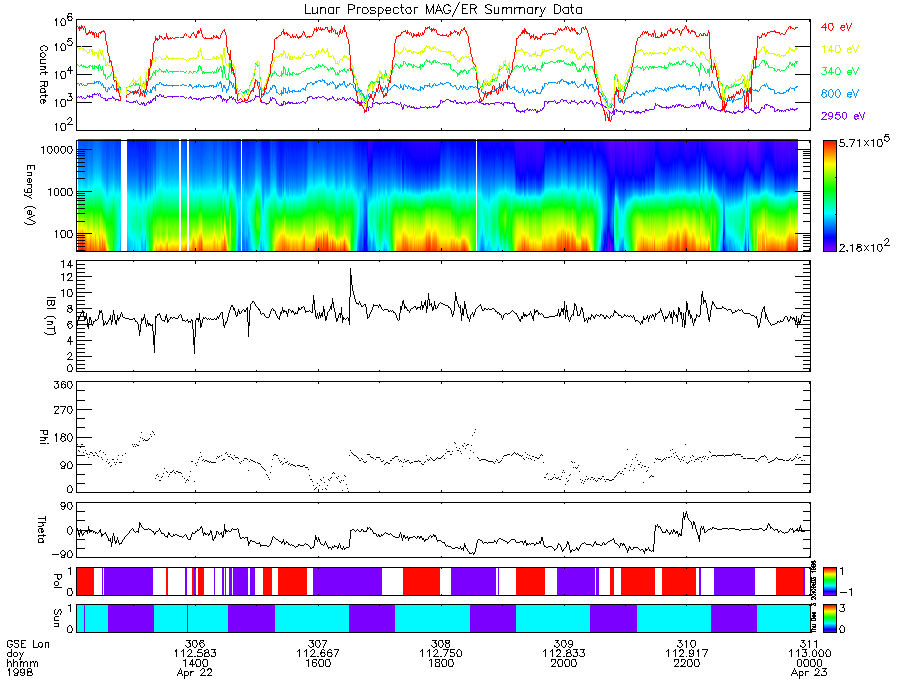Click the 1600 time tick label
This screenshot has height=700, width=900.
click(x=318, y=663)
